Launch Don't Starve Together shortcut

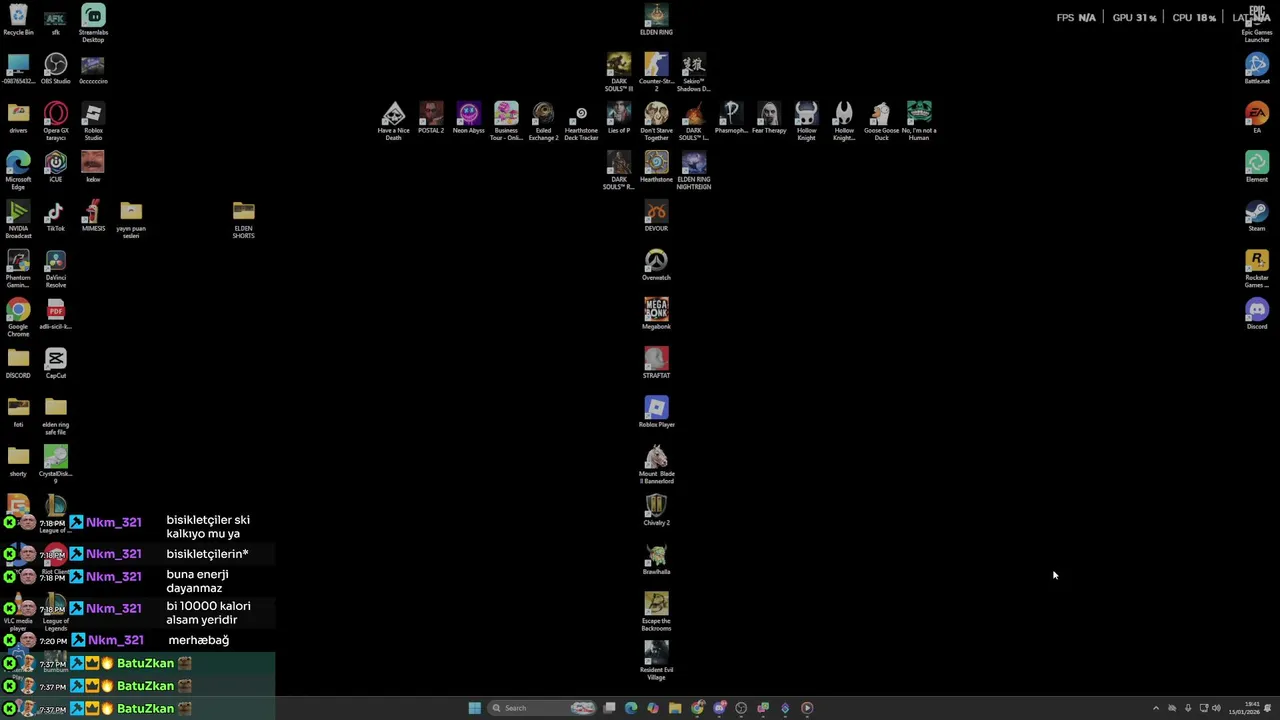(x=656, y=121)
